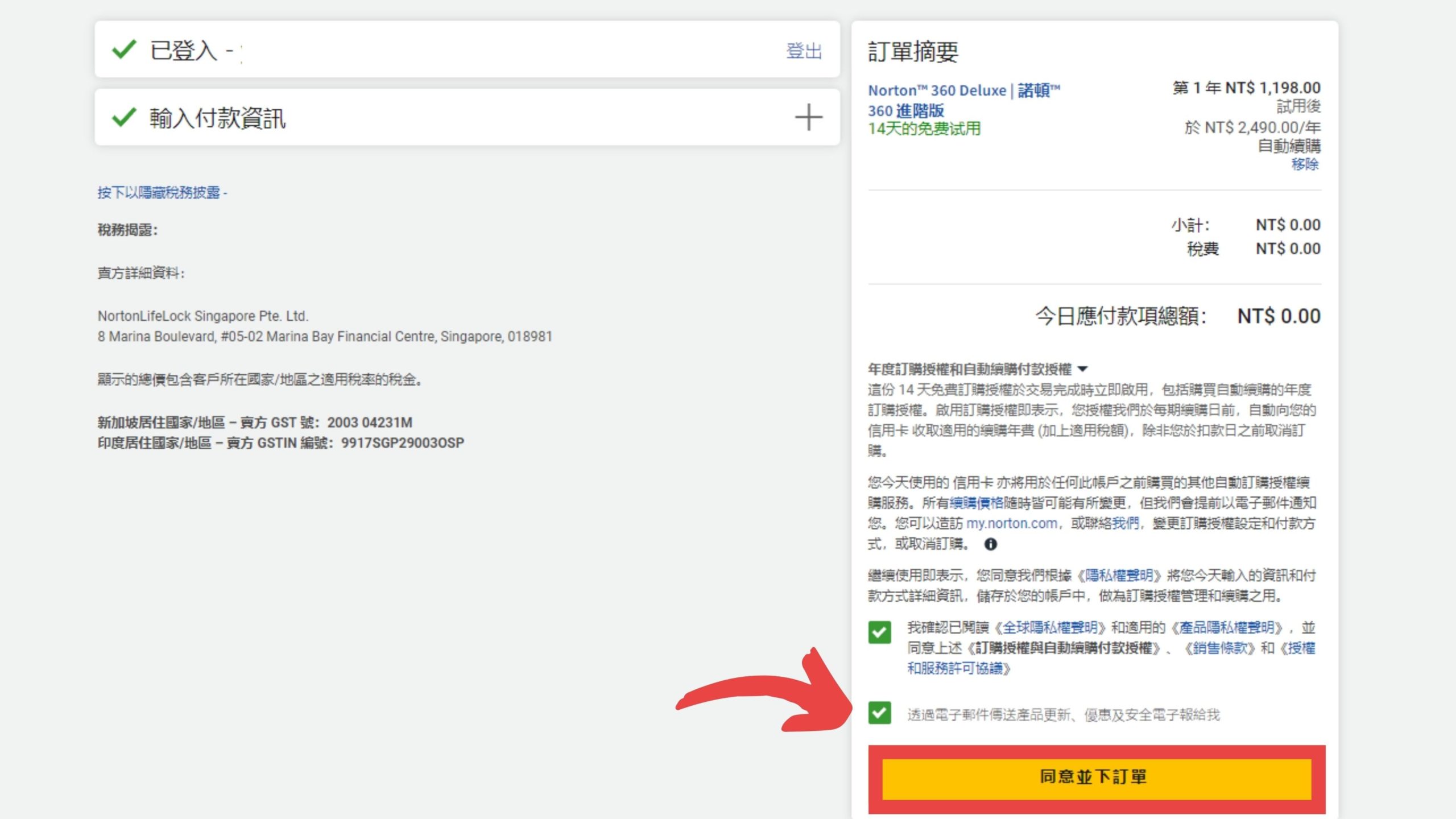Click the 顯示的總價包含客戶所在國家 sentence
This screenshot has height=819, width=1456.
click(260, 379)
